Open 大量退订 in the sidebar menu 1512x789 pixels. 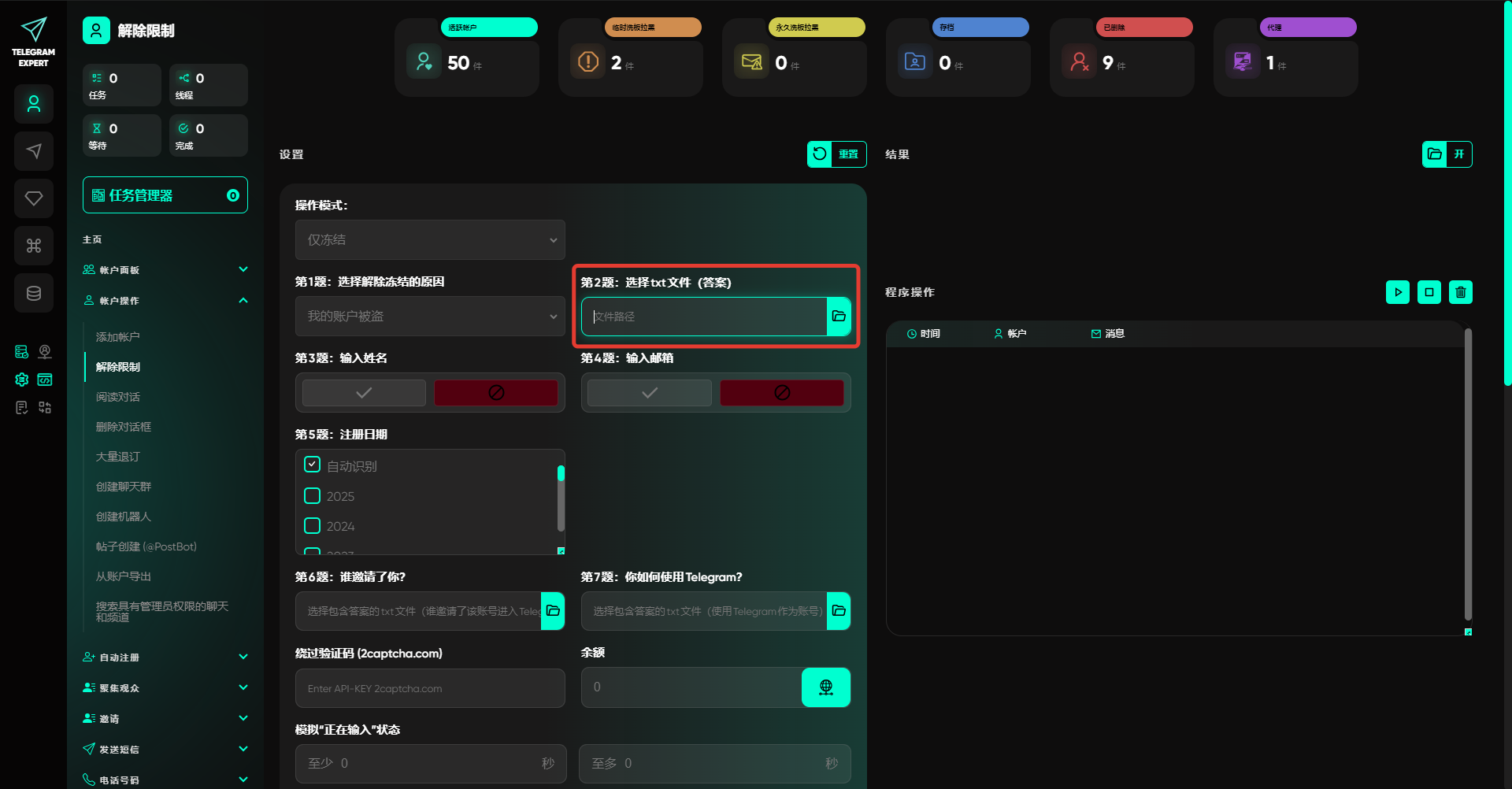click(x=118, y=457)
